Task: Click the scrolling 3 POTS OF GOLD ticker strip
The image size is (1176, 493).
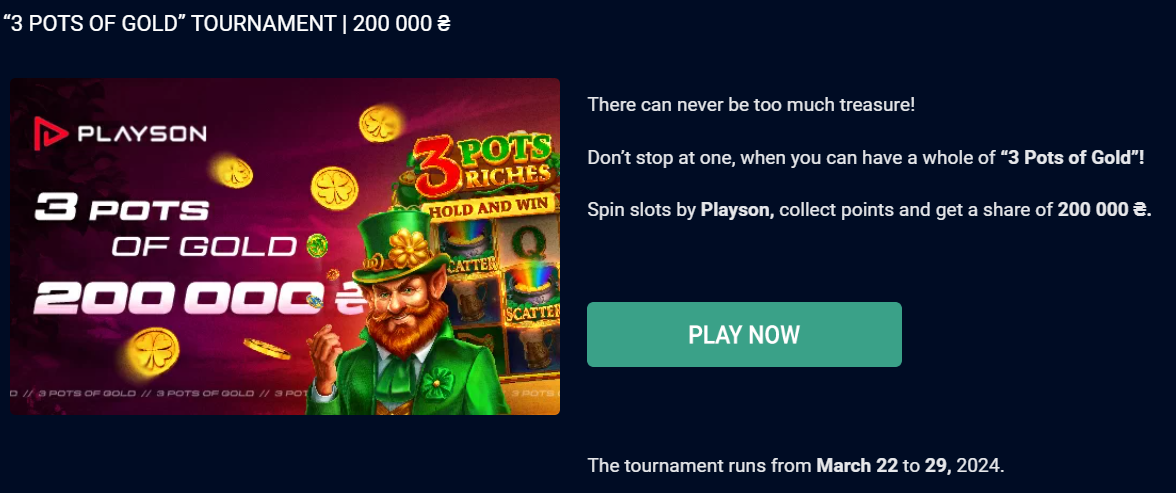Action: click(159, 392)
